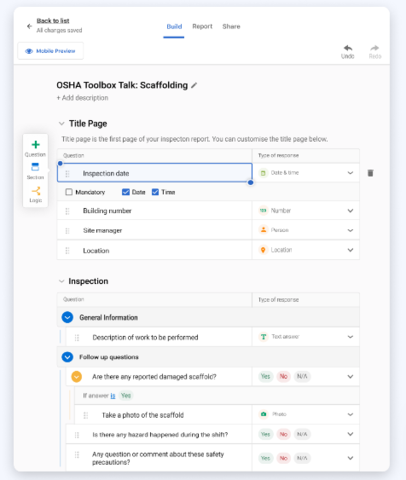This screenshot has width=406, height=480.
Task: Select the orange Logic icon
Action: [x=36, y=191]
